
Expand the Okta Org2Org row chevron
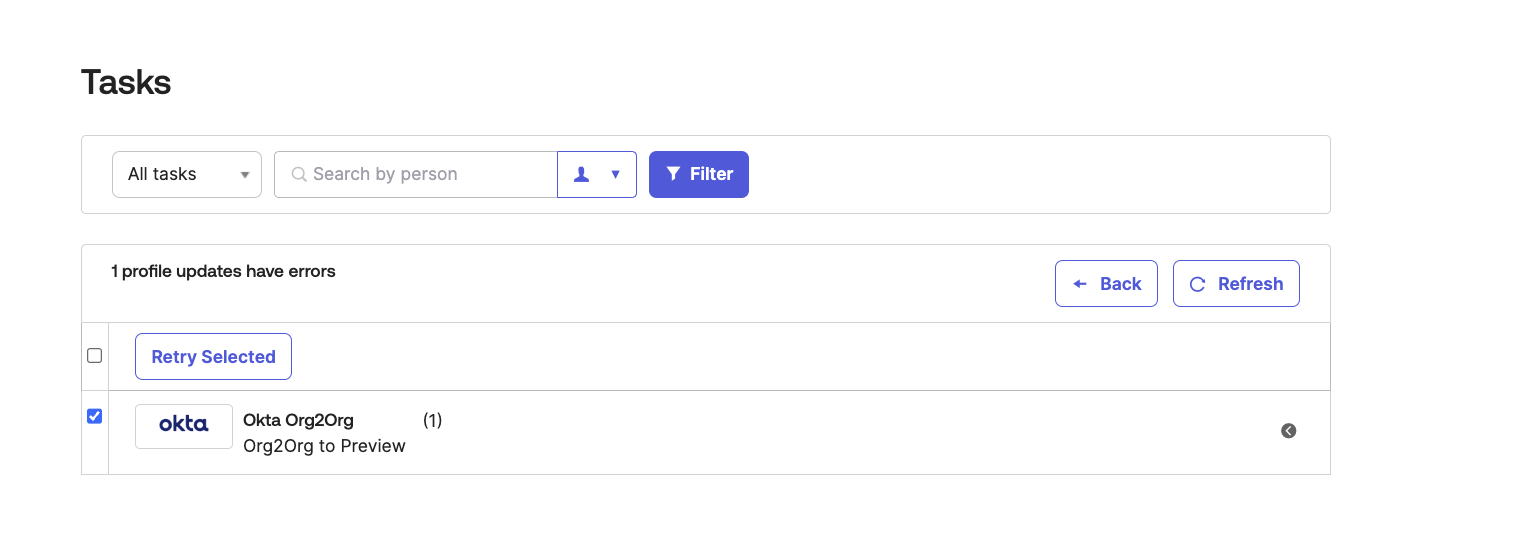[x=1288, y=431]
